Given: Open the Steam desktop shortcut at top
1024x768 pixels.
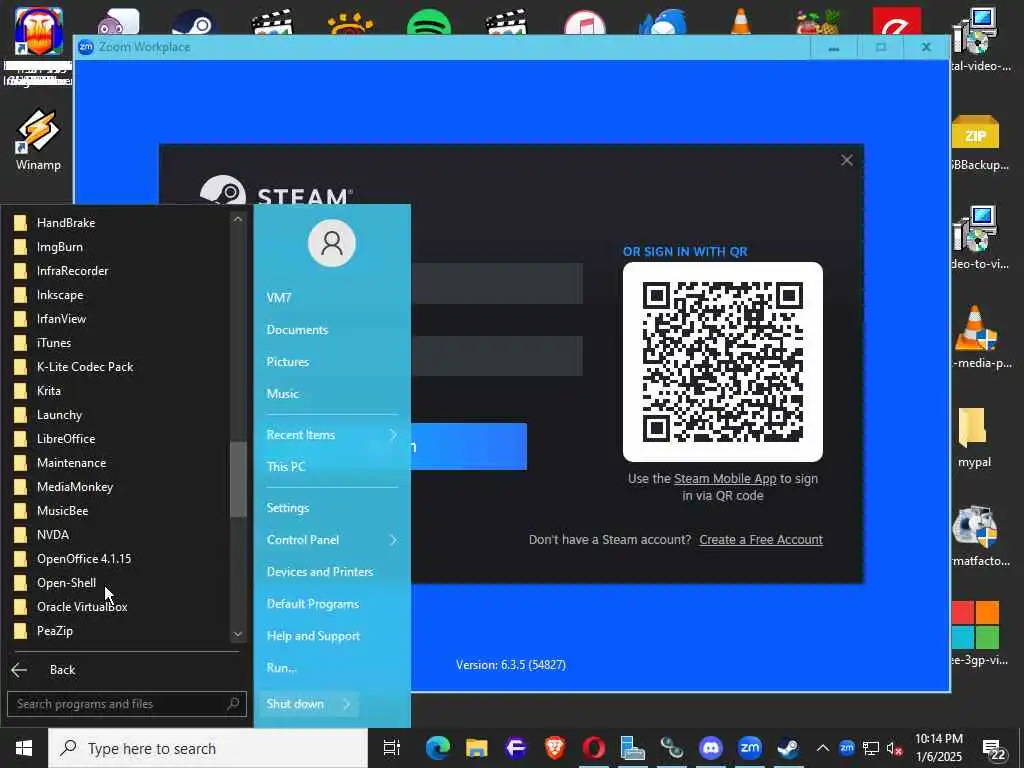Looking at the screenshot, I should (x=193, y=22).
